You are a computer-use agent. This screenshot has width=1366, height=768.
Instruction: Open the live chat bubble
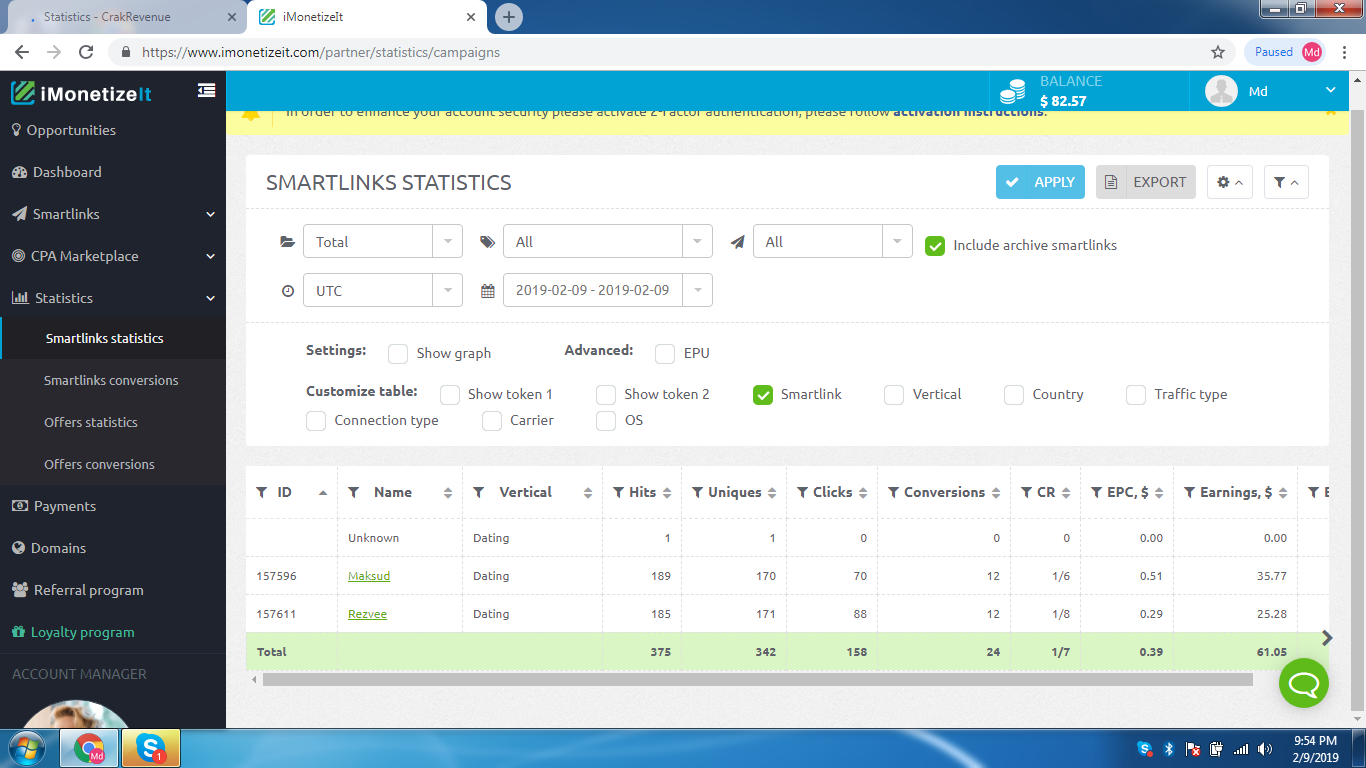(x=1304, y=683)
